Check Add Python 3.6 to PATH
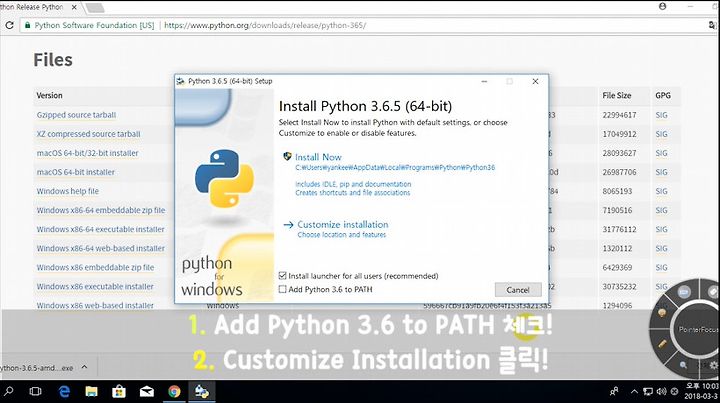Viewport: 720px width, 403px height. pos(282,289)
